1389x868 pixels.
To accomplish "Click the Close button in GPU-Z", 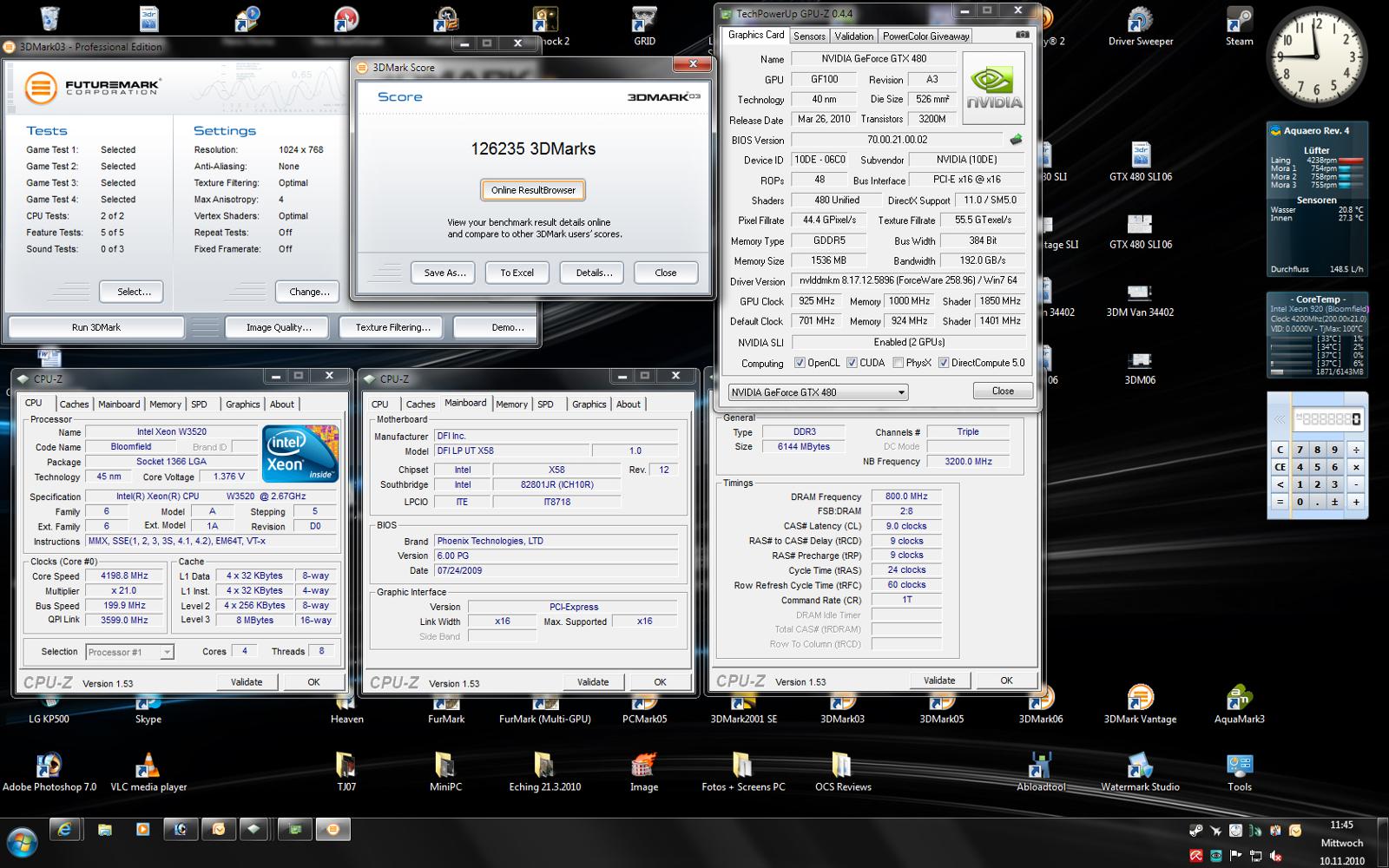I will click(1003, 391).
